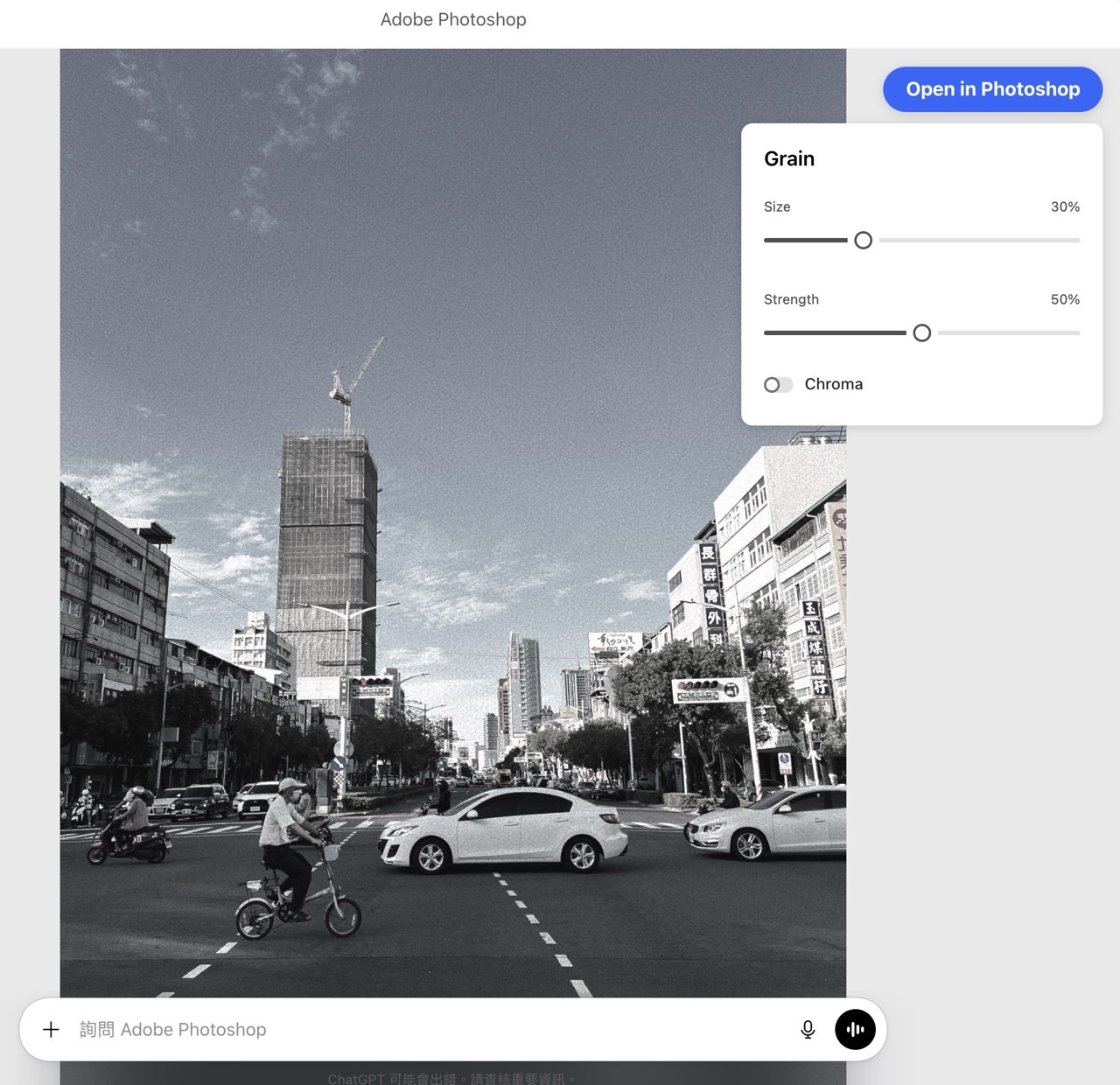Viewport: 1120px width, 1085px height.
Task: Click the Strength slider handle
Action: tap(921, 332)
